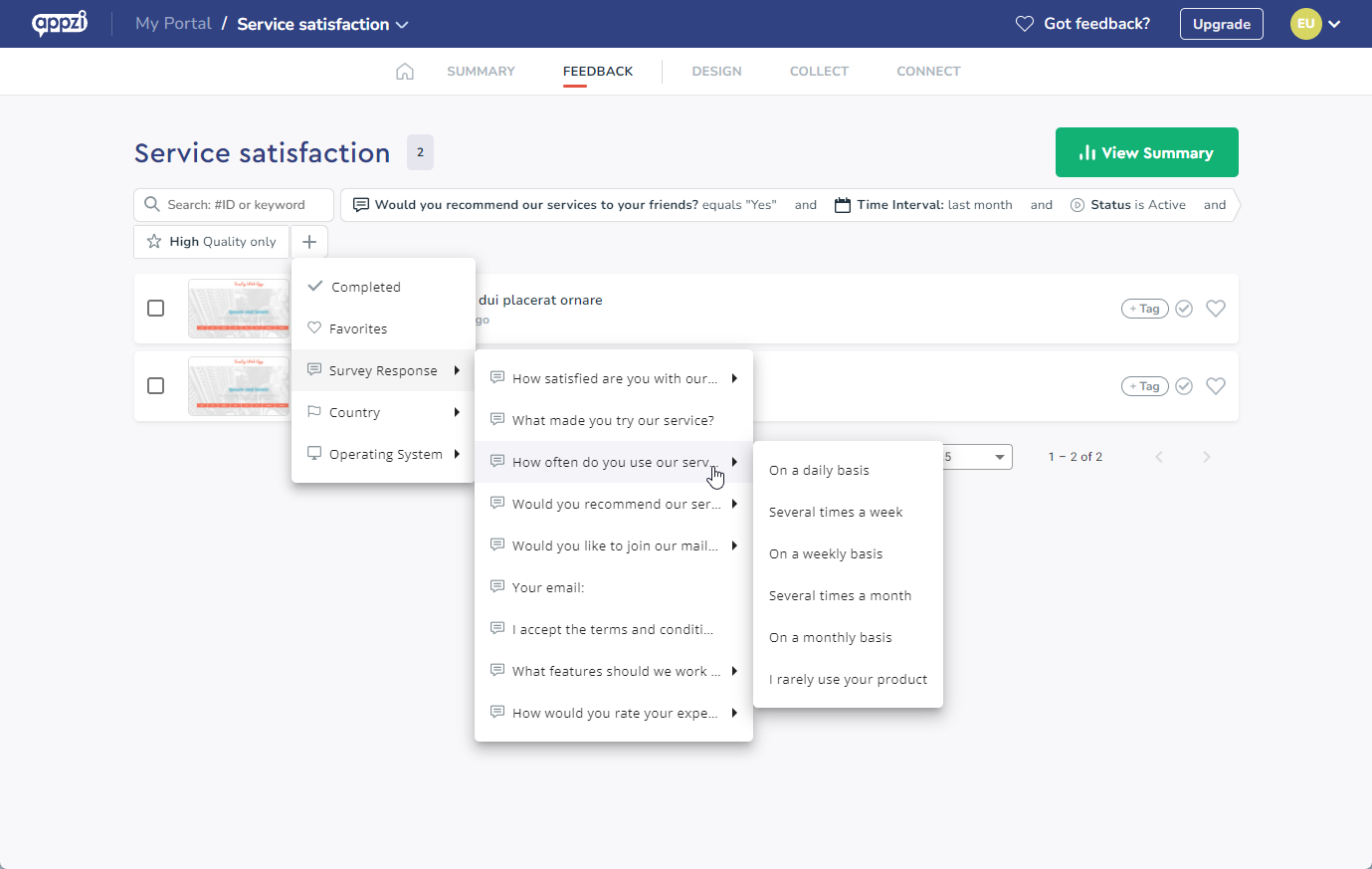Click the Status filter icon

pyautogui.click(x=1078, y=204)
